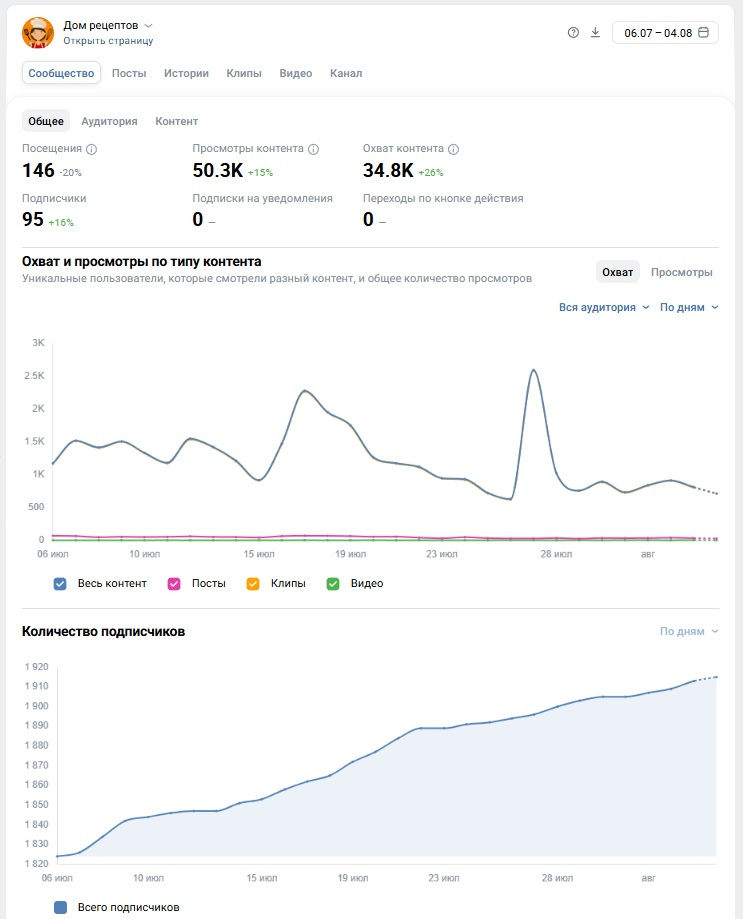The width and height of the screenshot is (743, 919).
Task: Expand the Вся аудитория dropdown
Action: (604, 307)
